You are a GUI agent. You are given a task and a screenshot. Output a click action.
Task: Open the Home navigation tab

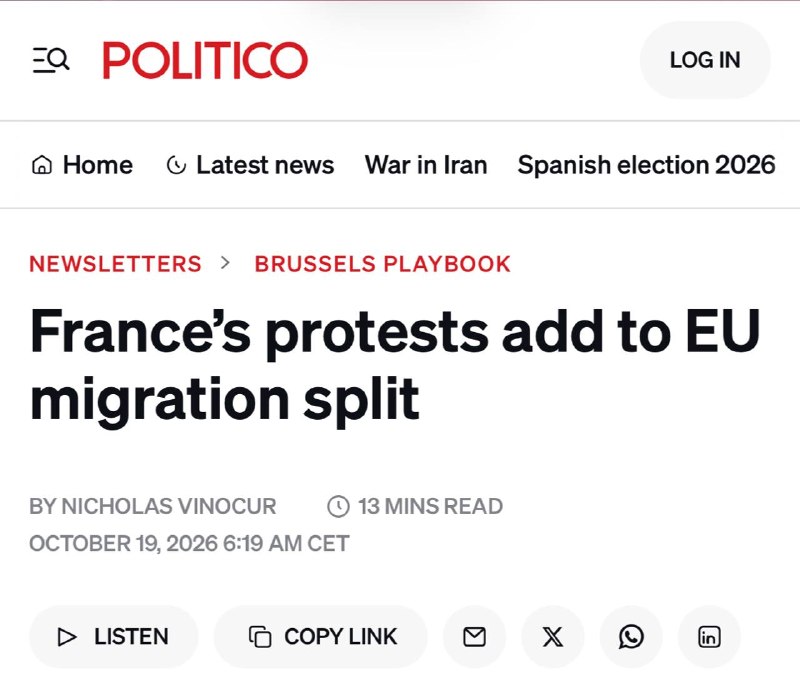[82, 165]
